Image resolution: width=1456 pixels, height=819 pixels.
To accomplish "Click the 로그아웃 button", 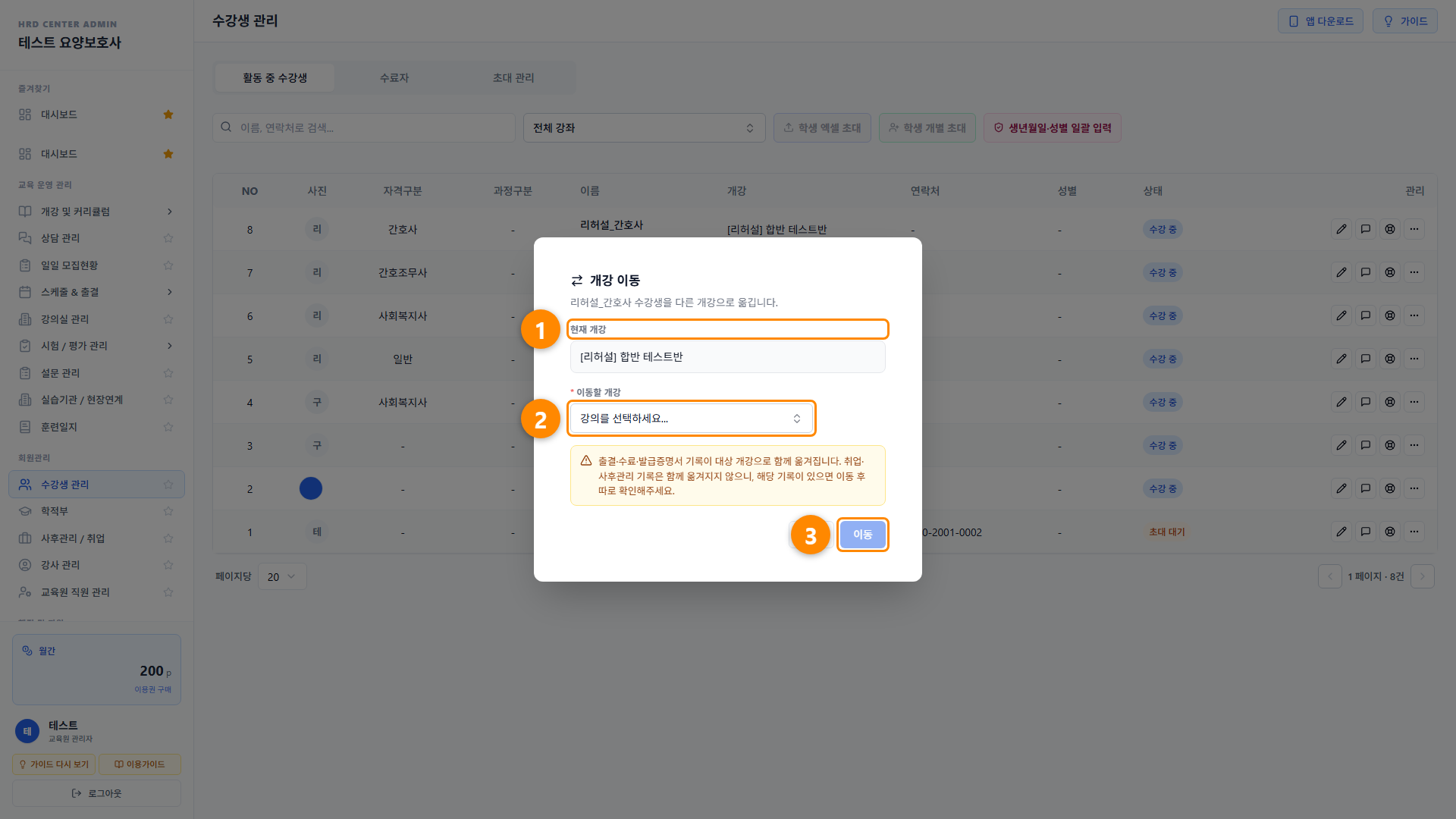I will [96, 793].
